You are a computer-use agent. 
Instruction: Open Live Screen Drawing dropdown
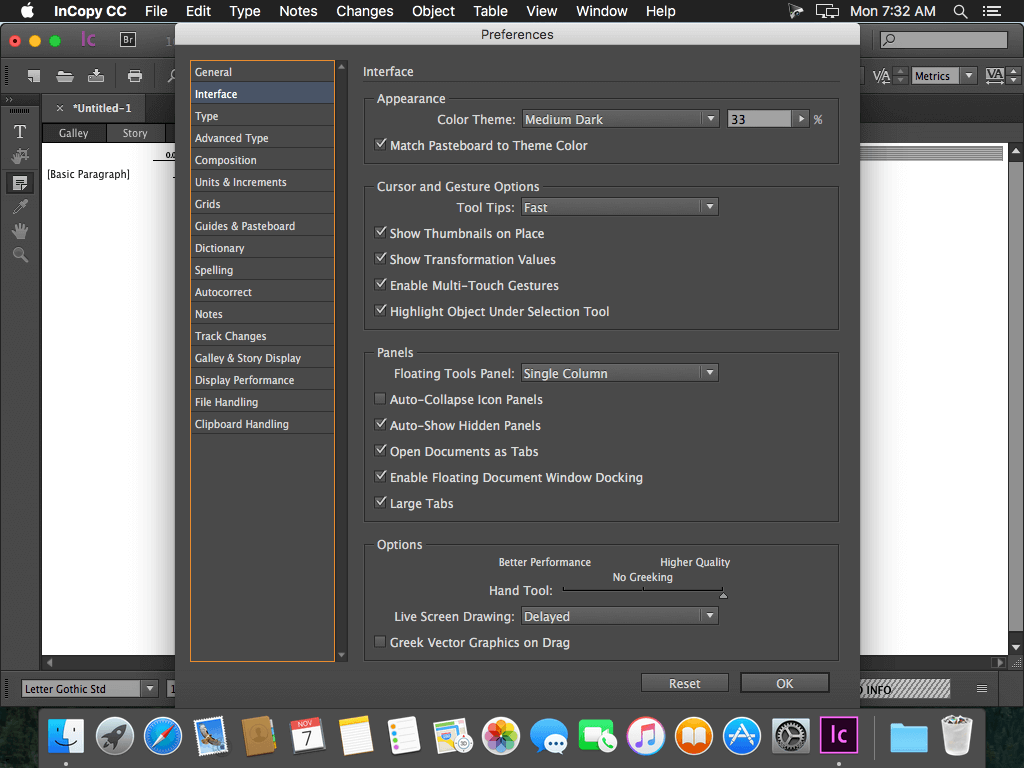coord(620,616)
